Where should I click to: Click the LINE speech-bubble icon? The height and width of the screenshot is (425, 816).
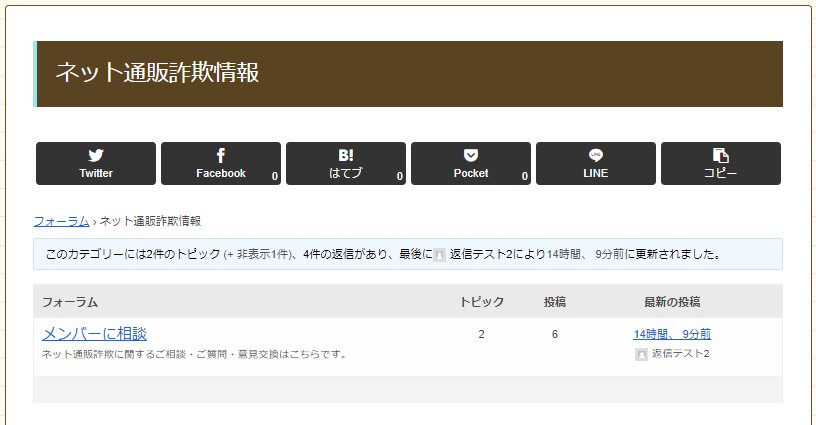[596, 155]
